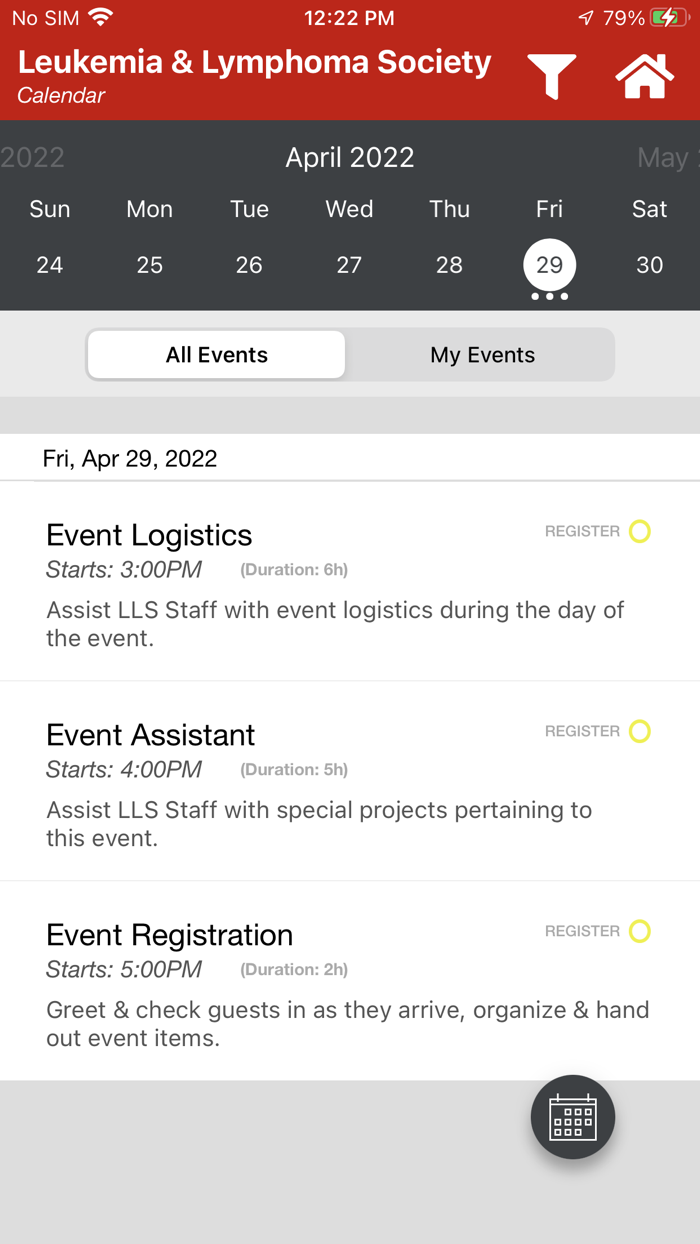Open the Event Logistics event details
This screenshot has width=700, height=1244.
[x=148, y=535]
